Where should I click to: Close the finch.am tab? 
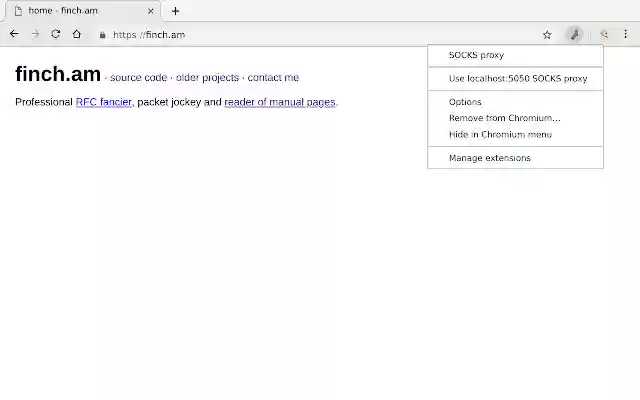(151, 11)
